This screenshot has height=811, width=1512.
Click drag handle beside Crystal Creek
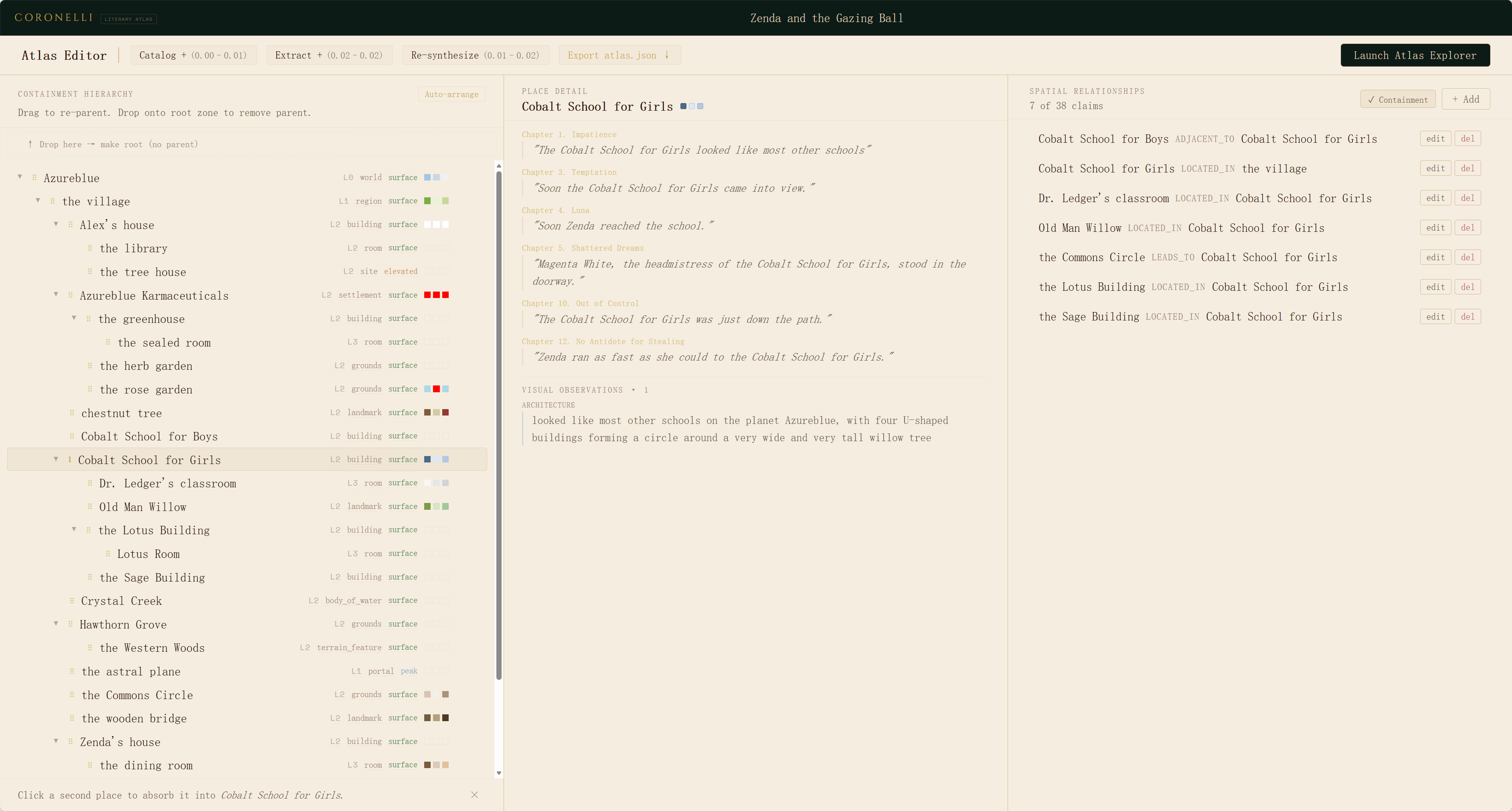coord(72,600)
